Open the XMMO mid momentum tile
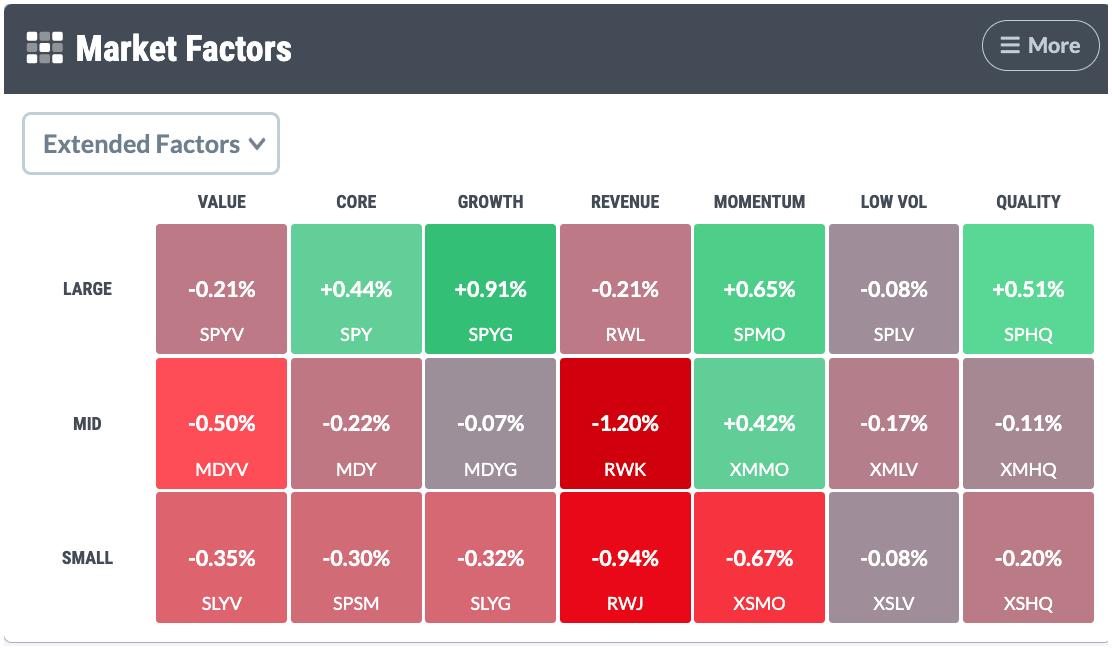Screen dimensions: 1112x650 click(759, 423)
